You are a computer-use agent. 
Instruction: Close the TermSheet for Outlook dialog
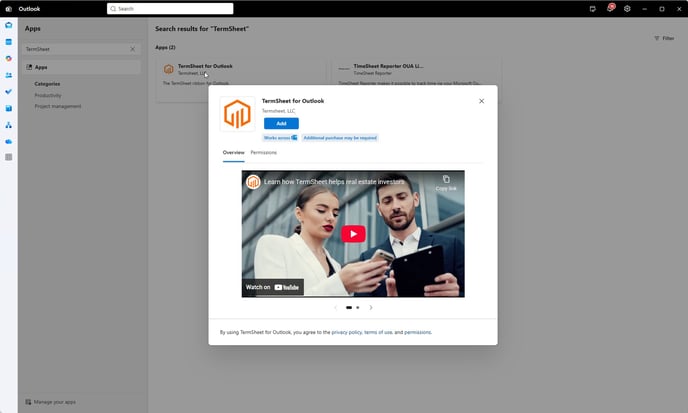pos(481,101)
